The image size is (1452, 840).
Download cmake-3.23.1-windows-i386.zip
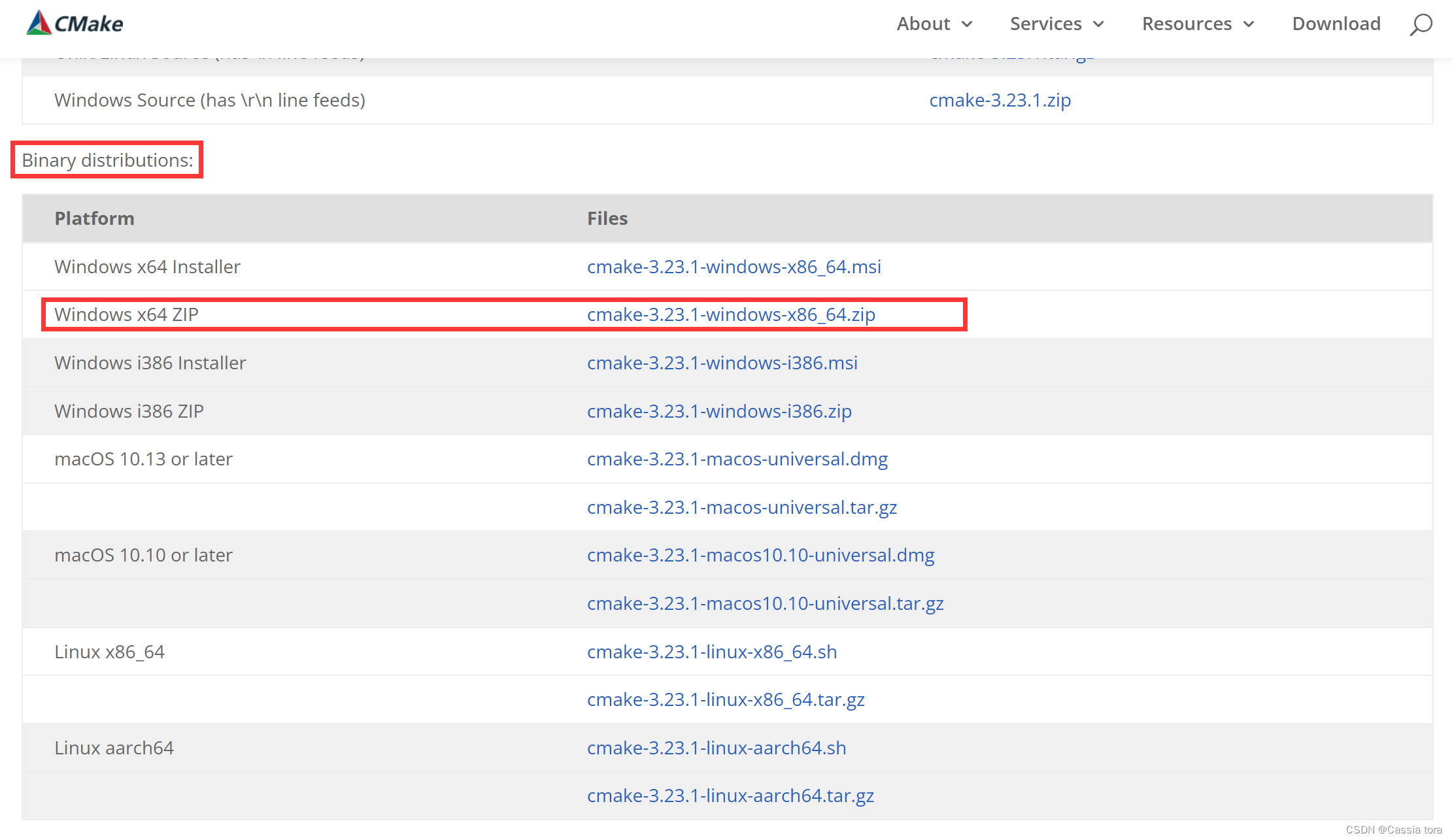[x=719, y=411]
